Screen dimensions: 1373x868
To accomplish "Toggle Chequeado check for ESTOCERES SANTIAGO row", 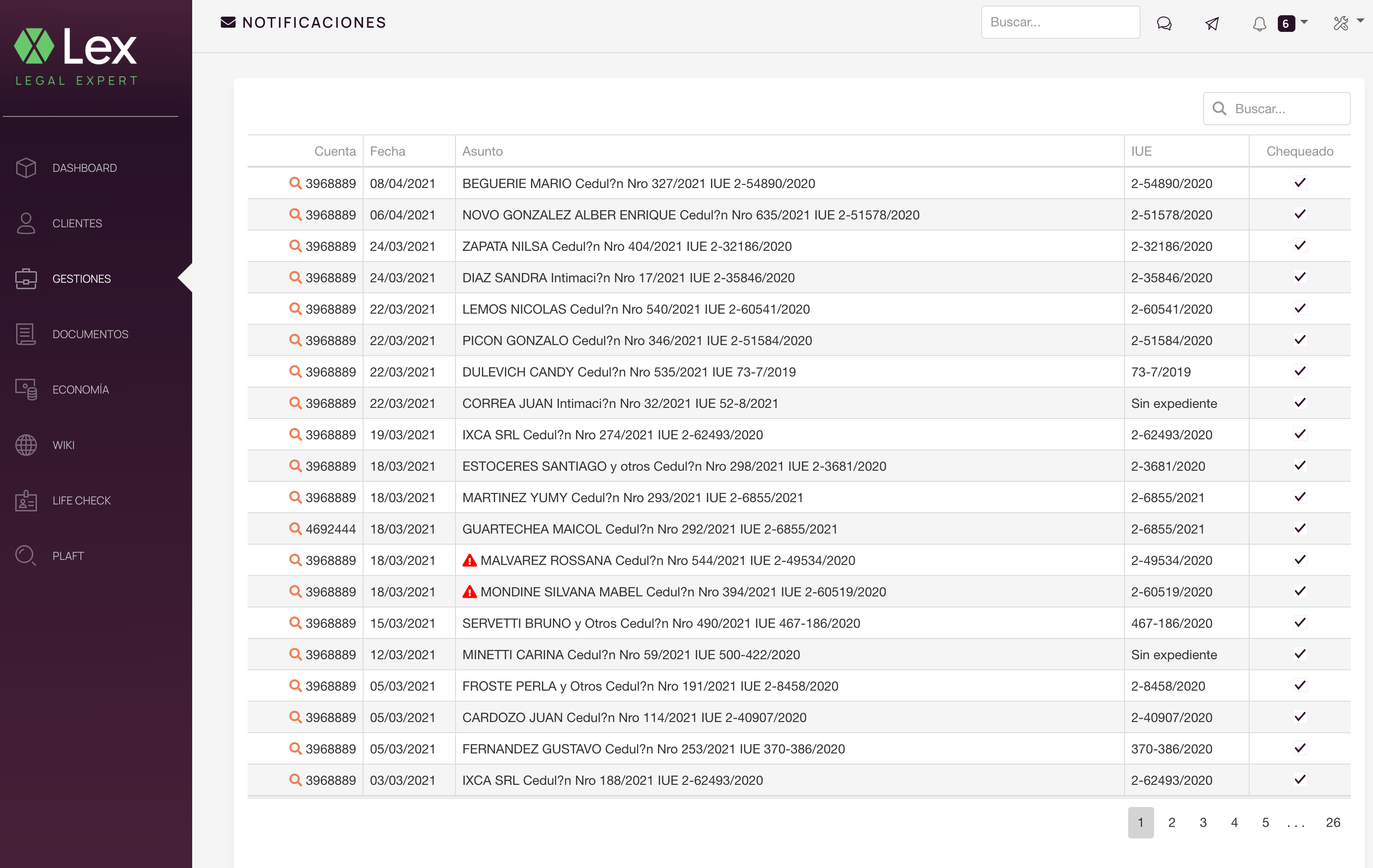I will pos(1300,465).
